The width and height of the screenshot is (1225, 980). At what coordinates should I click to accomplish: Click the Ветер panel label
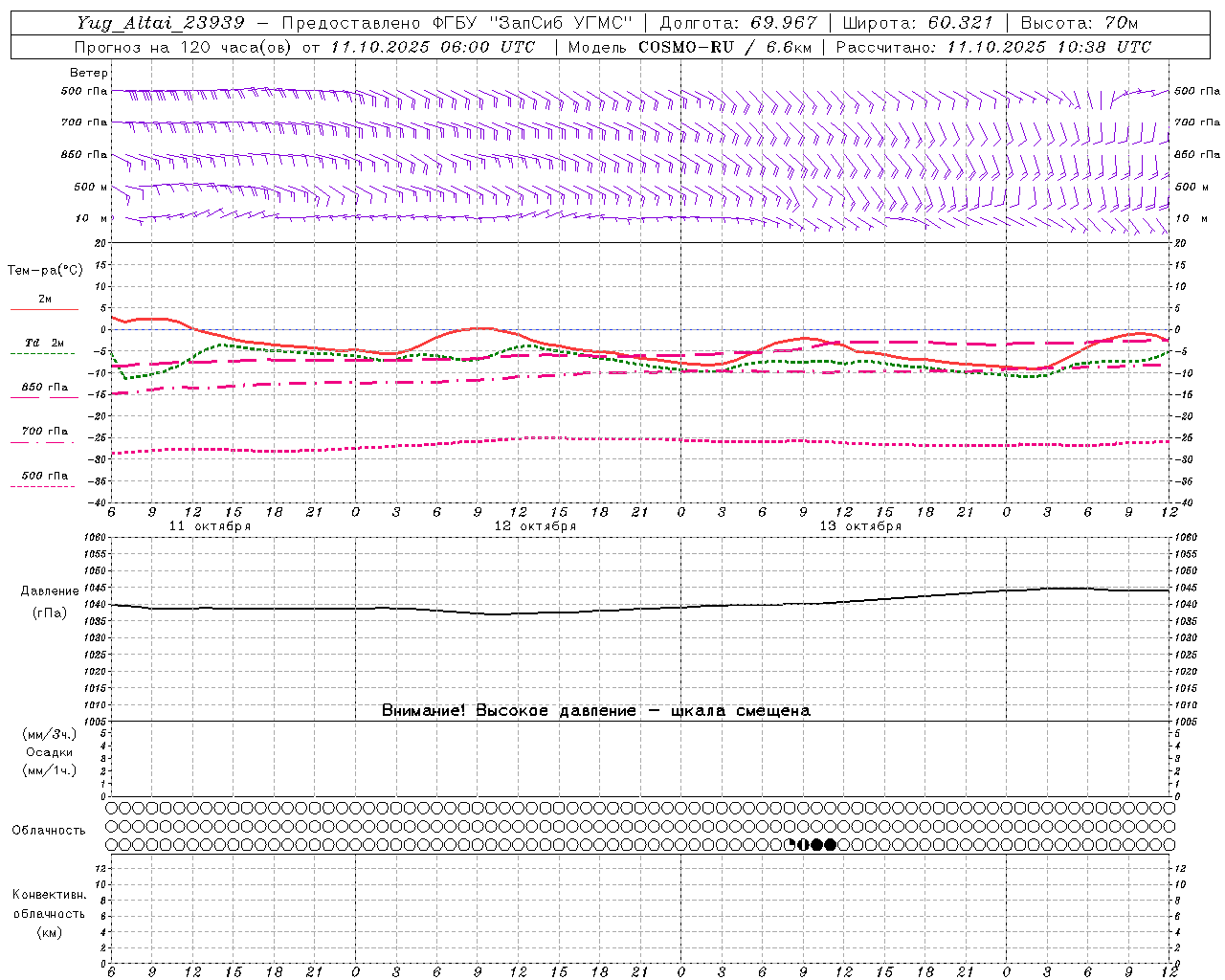(88, 73)
